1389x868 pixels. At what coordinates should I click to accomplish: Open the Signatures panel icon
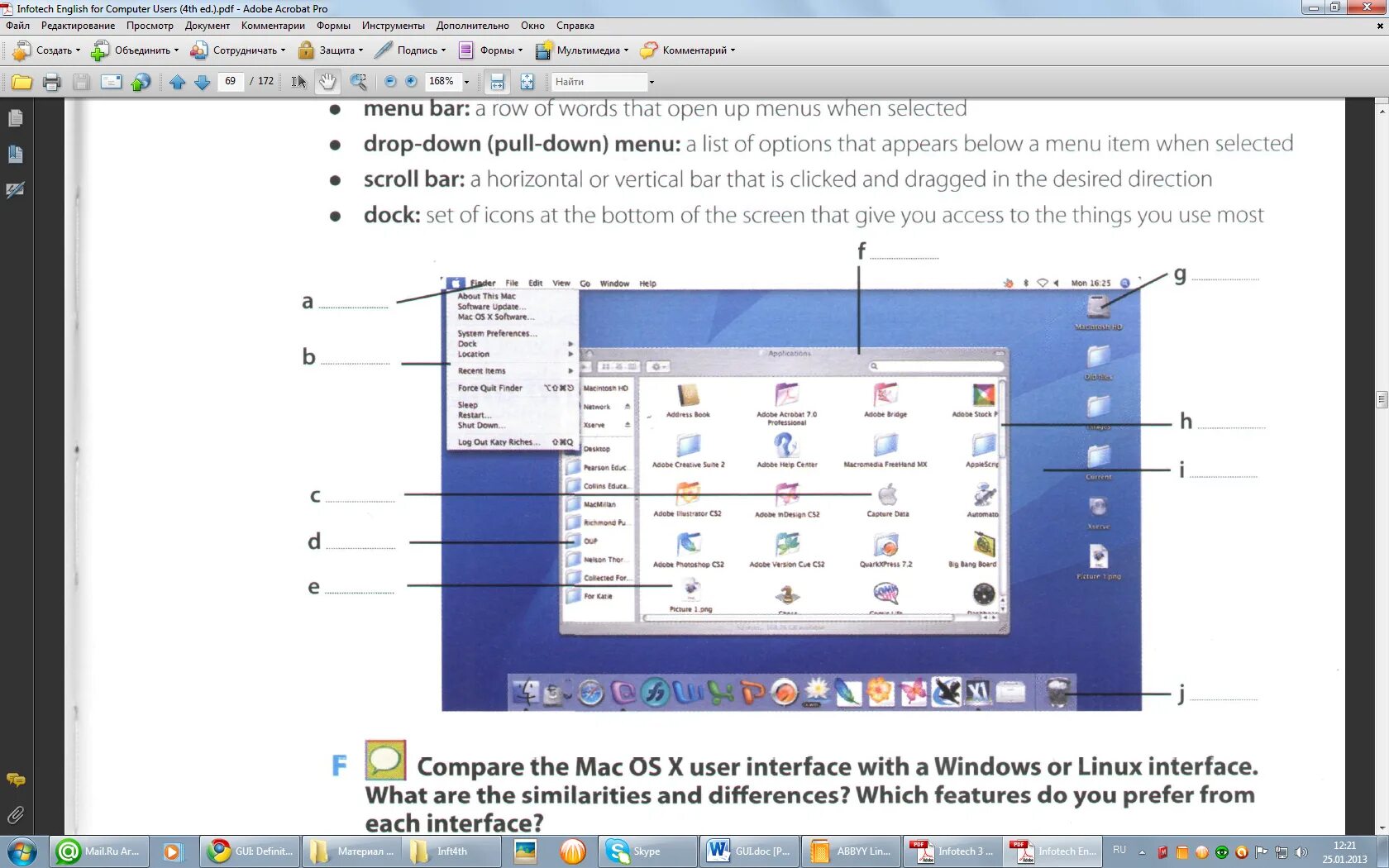pos(16,190)
